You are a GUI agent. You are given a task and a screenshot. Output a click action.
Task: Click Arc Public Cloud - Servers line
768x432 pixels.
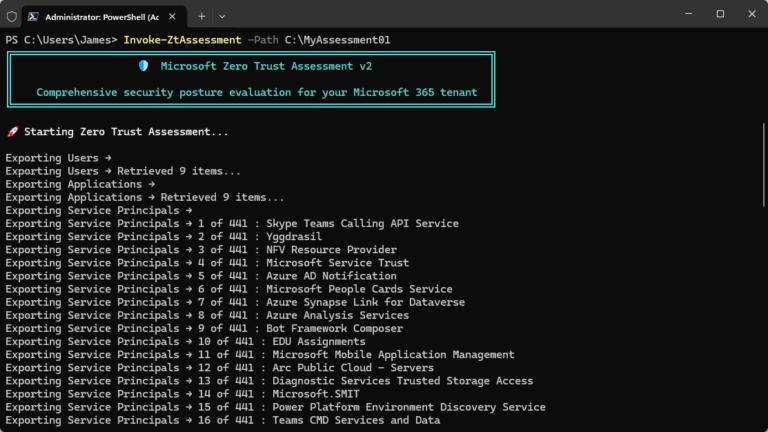coord(220,368)
